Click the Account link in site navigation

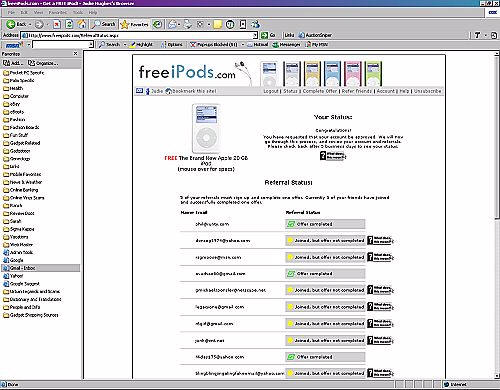click(x=386, y=91)
